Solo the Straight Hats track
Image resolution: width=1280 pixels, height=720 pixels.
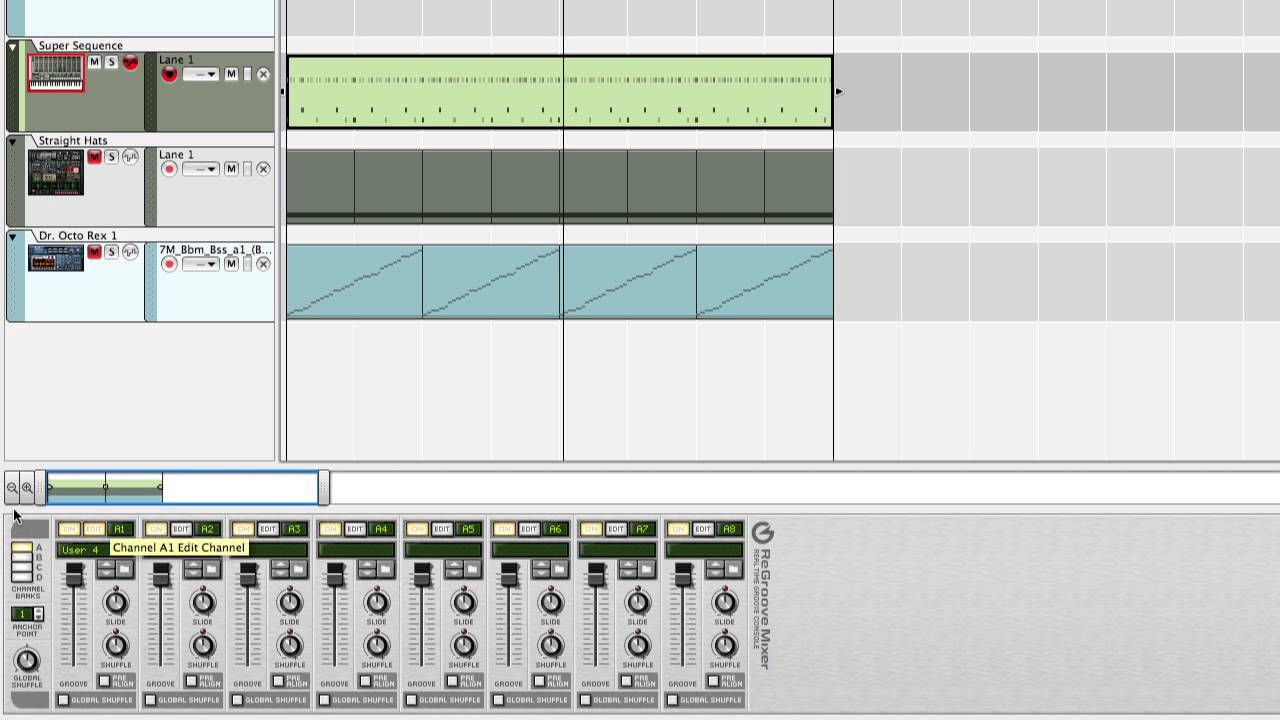pyautogui.click(x=111, y=157)
